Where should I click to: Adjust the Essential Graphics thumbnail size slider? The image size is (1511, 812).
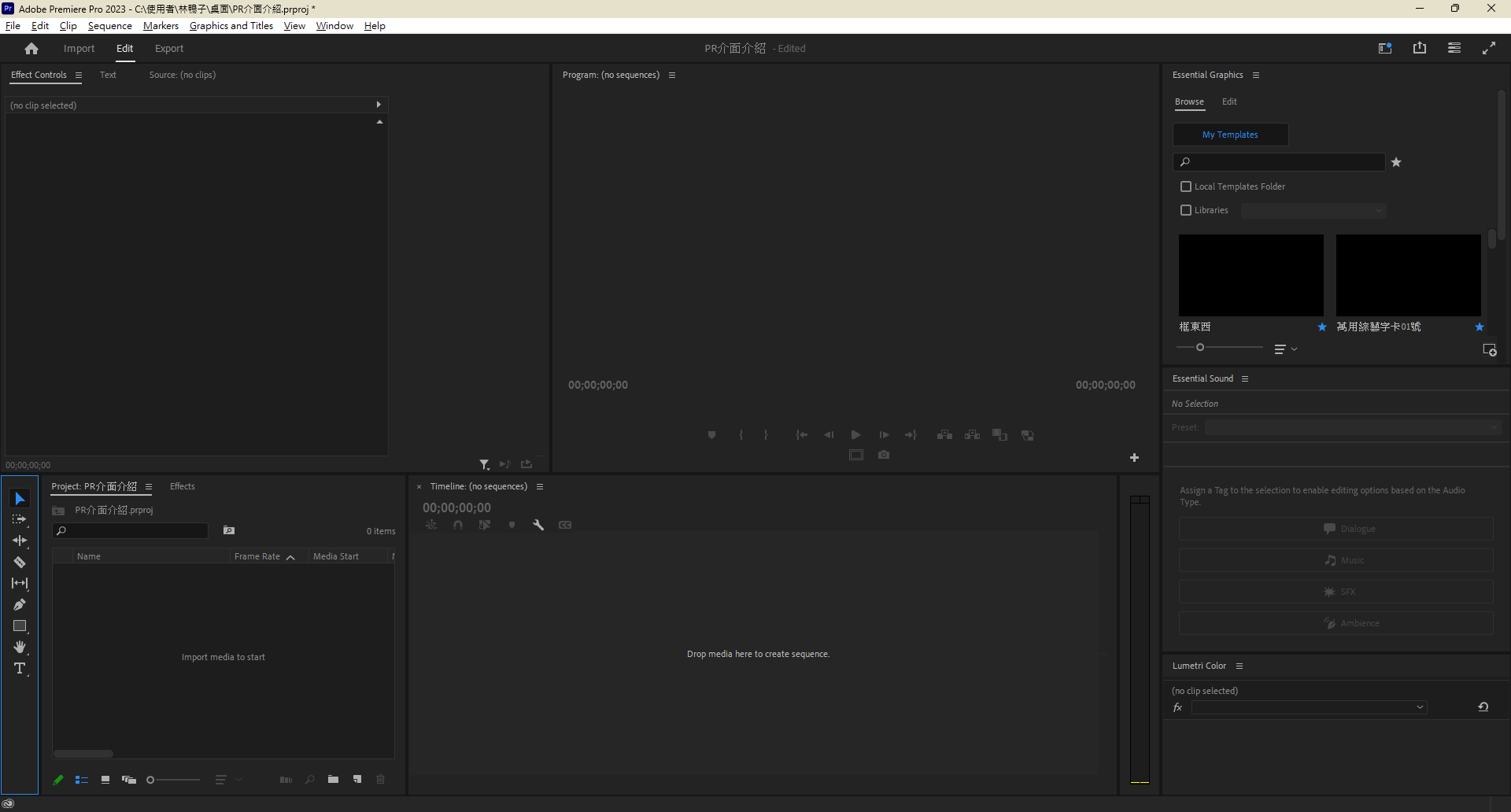coord(1200,347)
